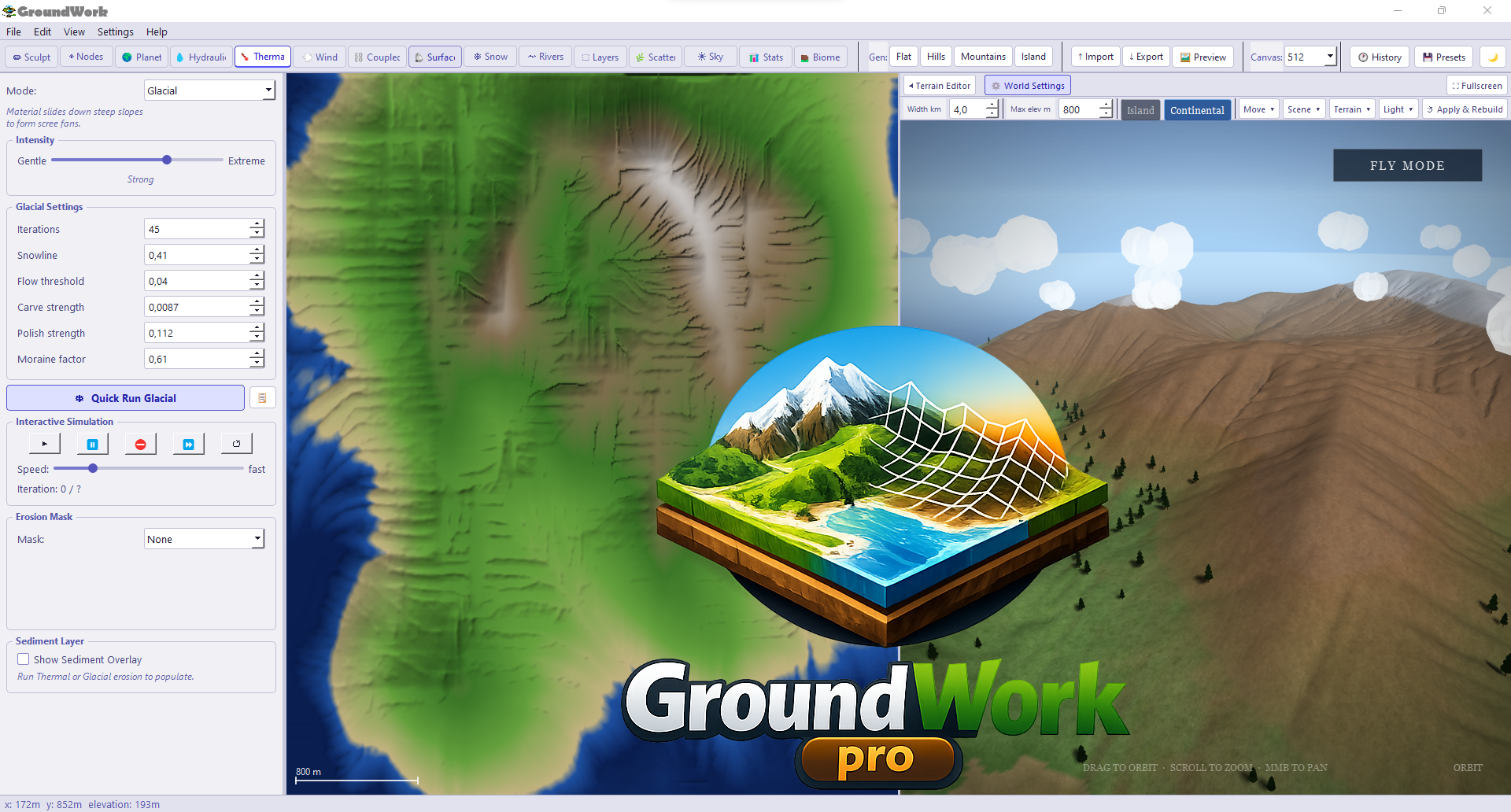Toggle the World Settings panel

pyautogui.click(x=1028, y=86)
